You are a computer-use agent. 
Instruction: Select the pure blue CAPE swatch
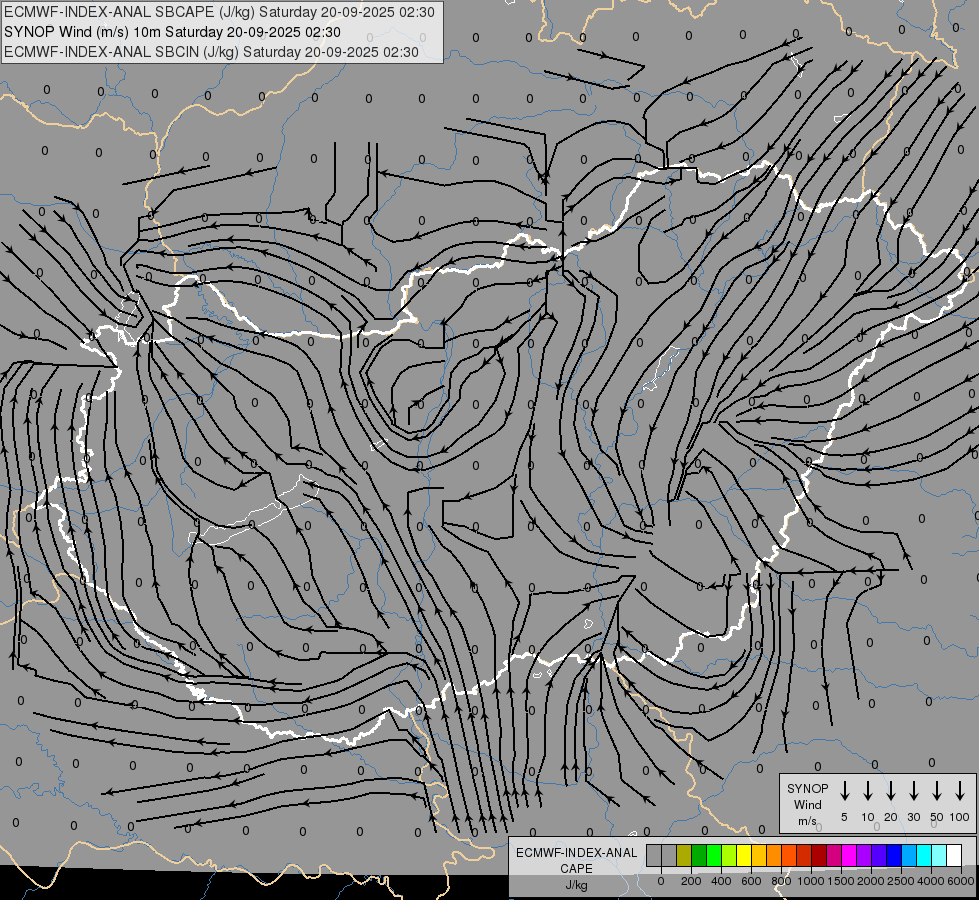click(893, 855)
